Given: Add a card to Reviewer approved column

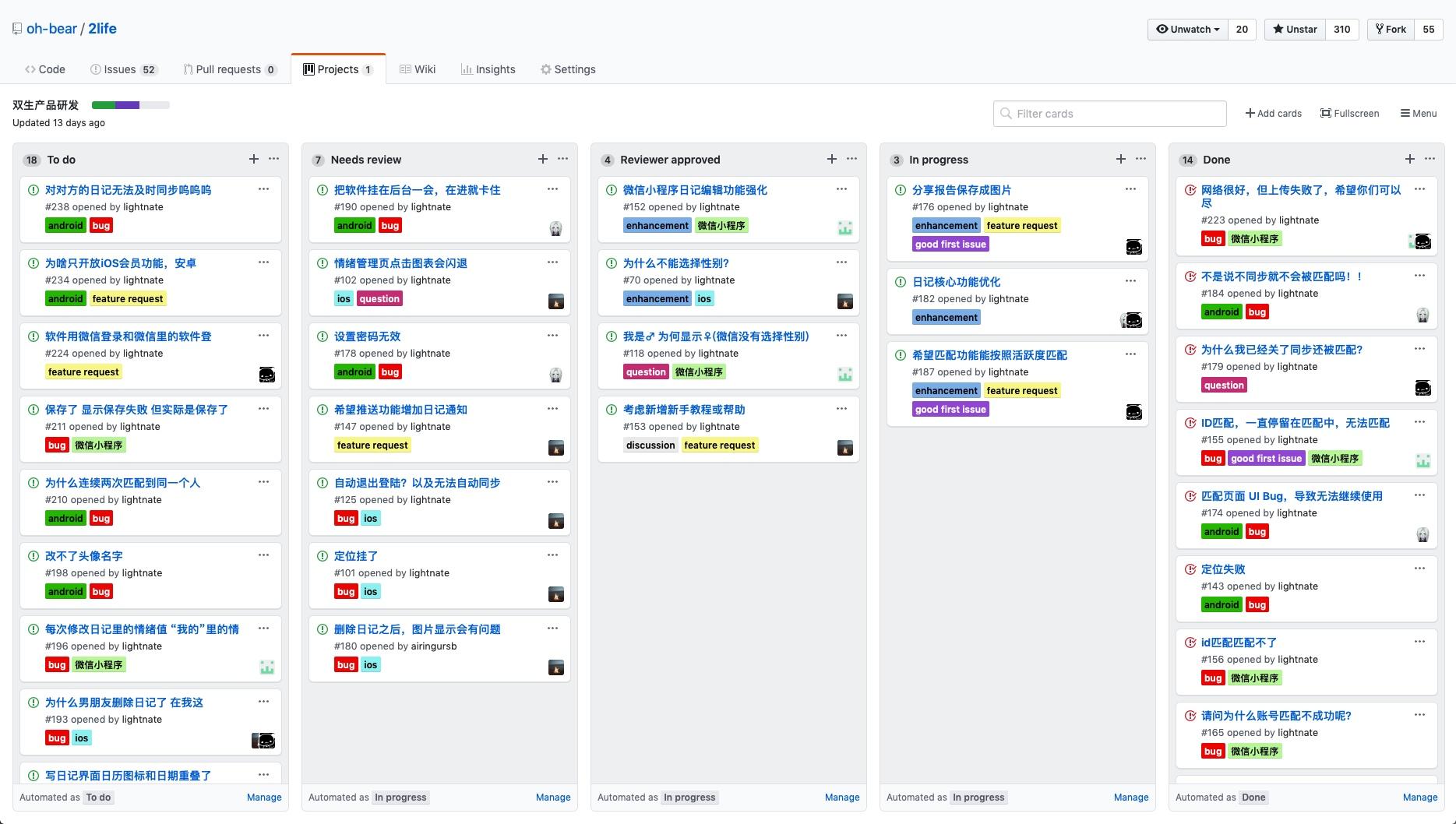Looking at the screenshot, I should [x=832, y=159].
